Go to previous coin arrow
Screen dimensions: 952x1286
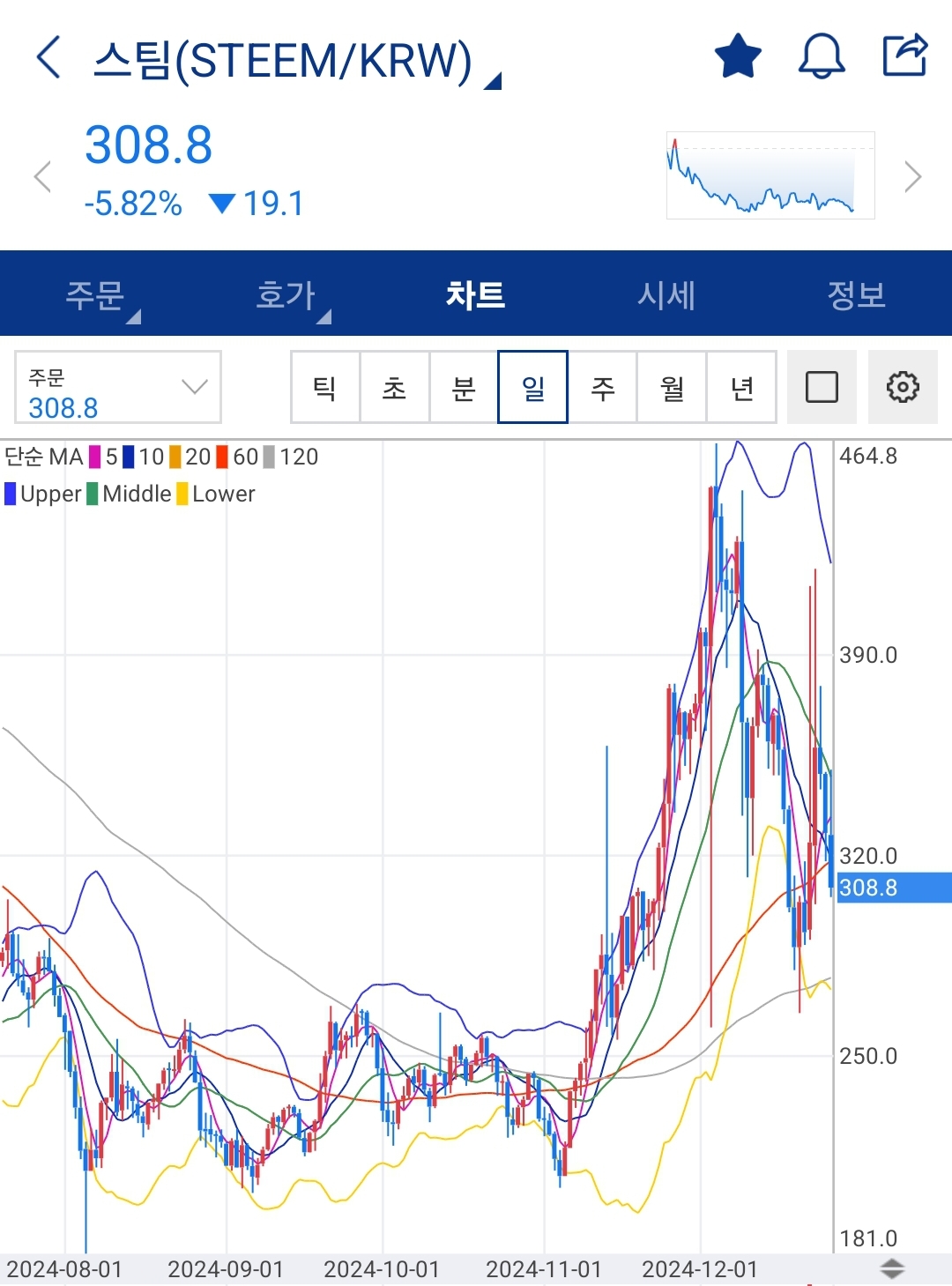click(41, 177)
